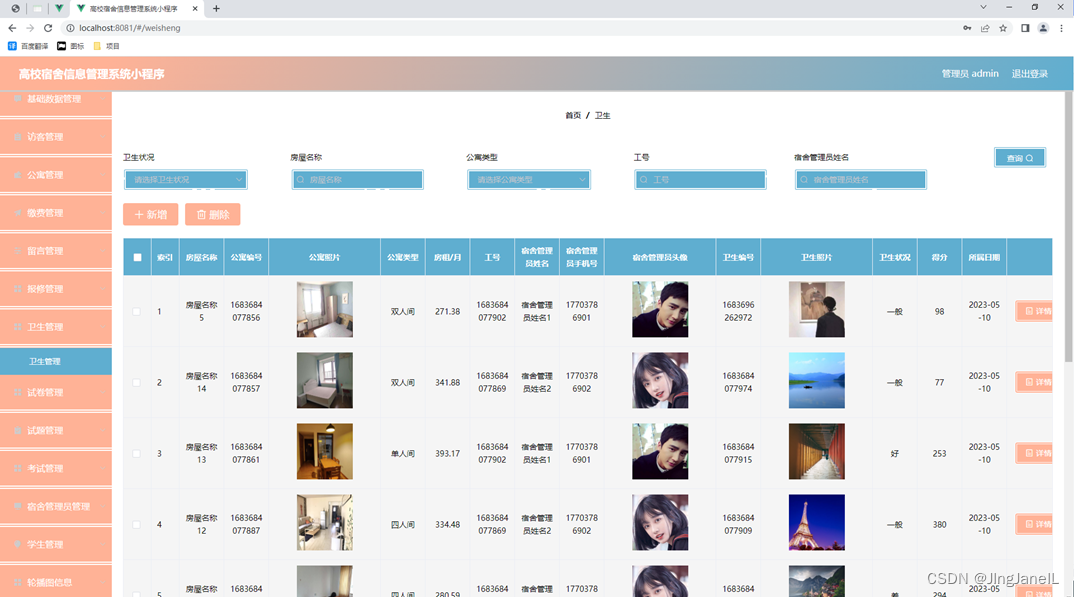Click the 工号 search input
The image size is (1074, 597).
700,179
